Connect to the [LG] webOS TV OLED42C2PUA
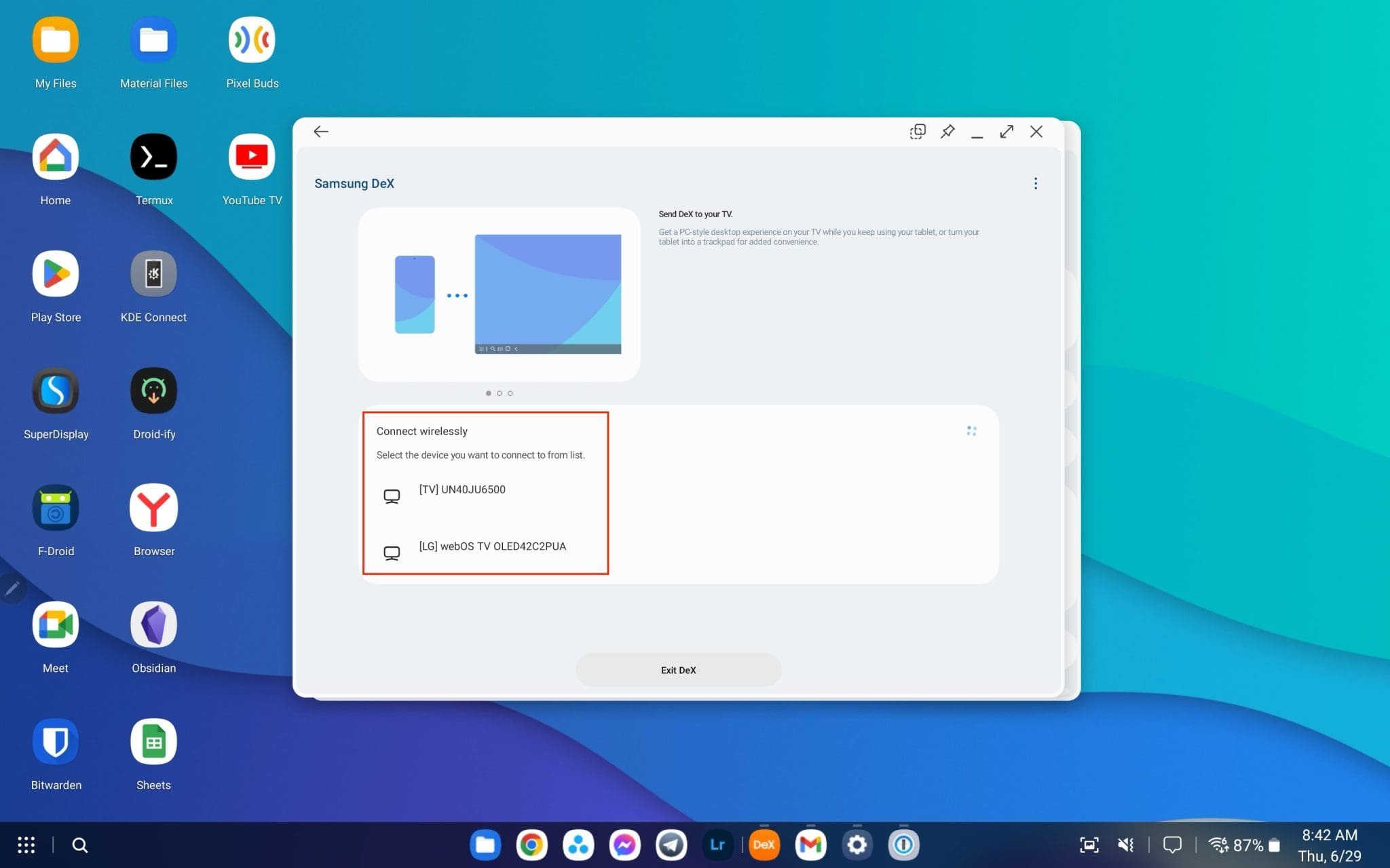Screen dimensions: 1390x868 [493, 546]
